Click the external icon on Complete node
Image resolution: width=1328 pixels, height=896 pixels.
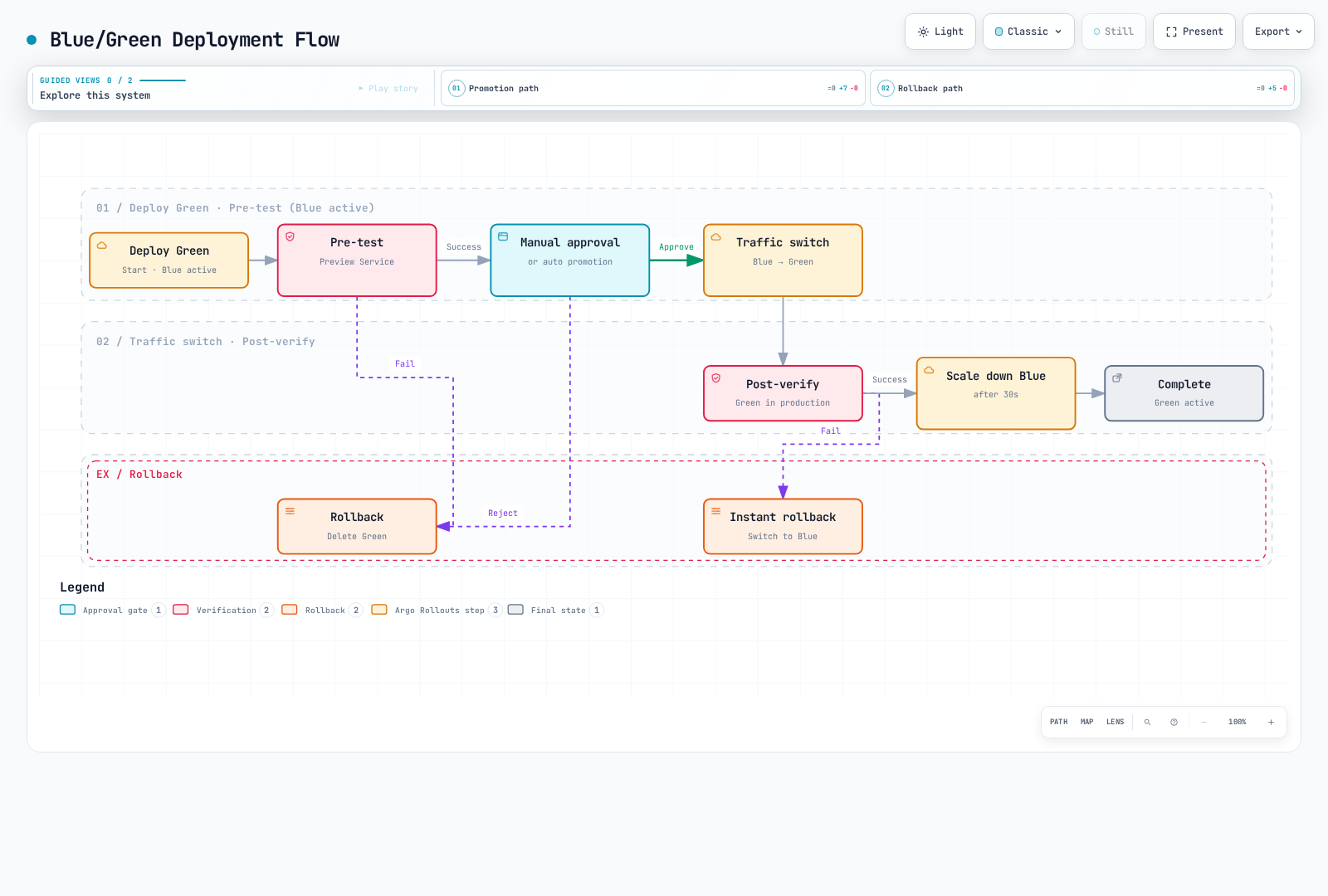1117,377
